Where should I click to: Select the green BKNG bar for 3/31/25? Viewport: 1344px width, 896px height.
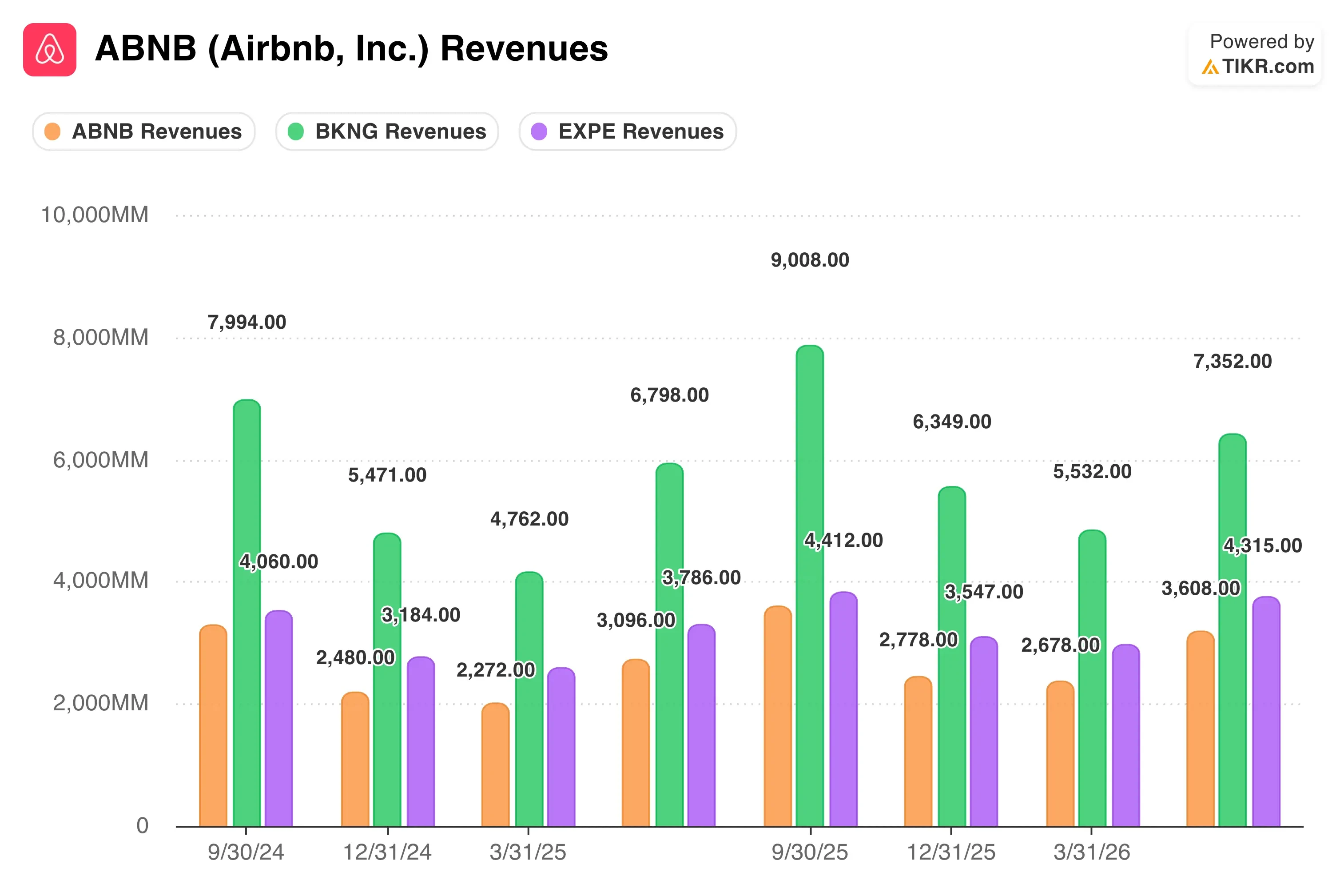[529, 699]
